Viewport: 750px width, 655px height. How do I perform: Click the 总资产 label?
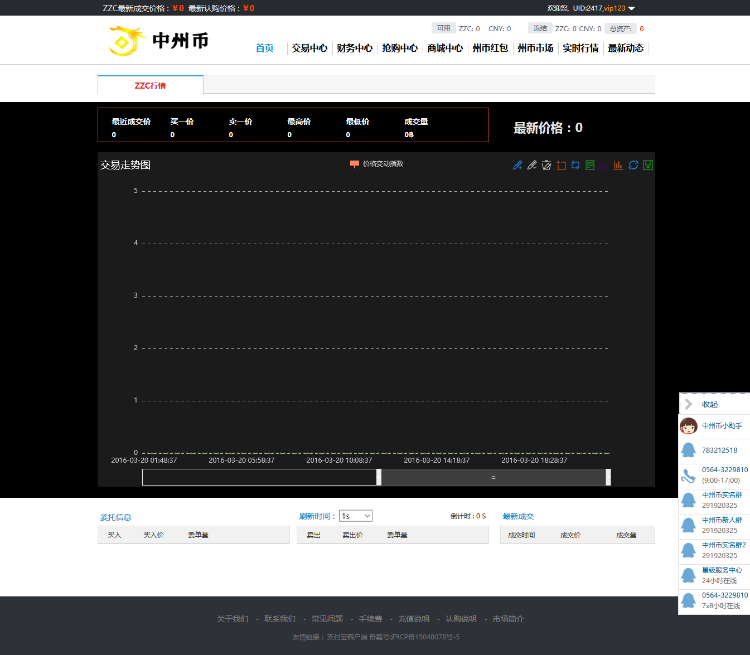(620, 29)
